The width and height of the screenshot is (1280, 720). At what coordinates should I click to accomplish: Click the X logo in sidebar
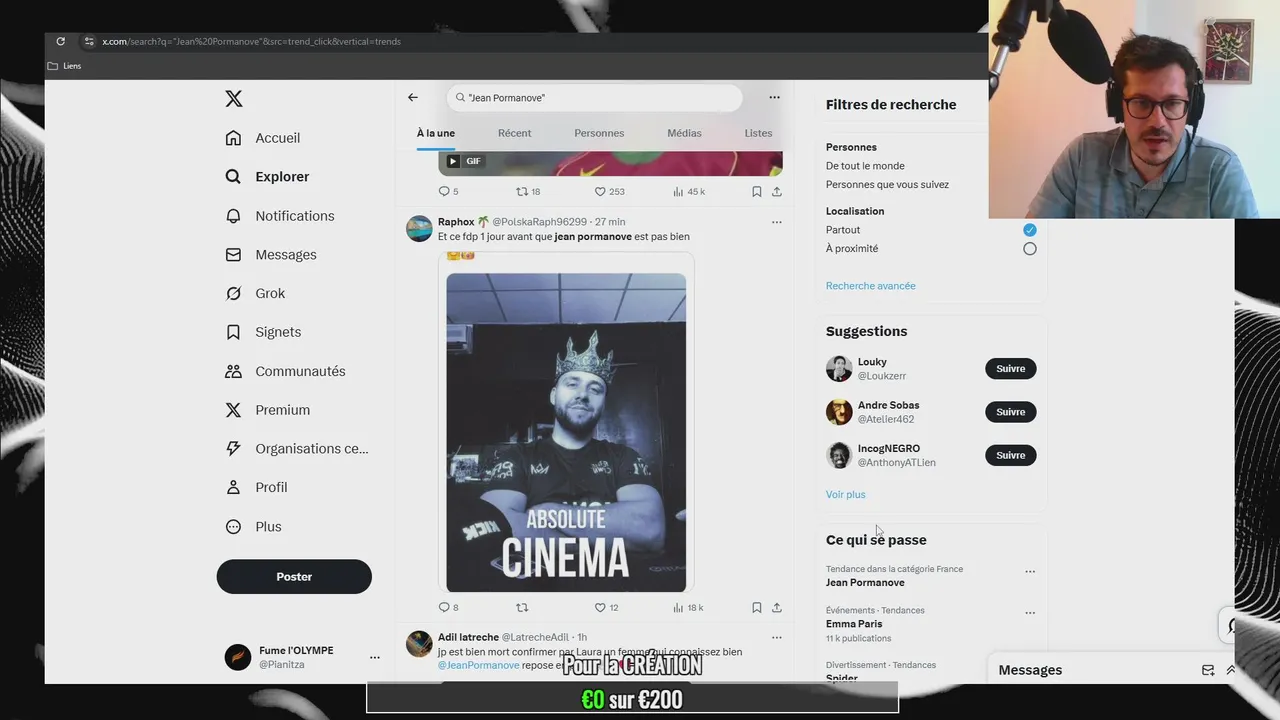click(x=233, y=98)
